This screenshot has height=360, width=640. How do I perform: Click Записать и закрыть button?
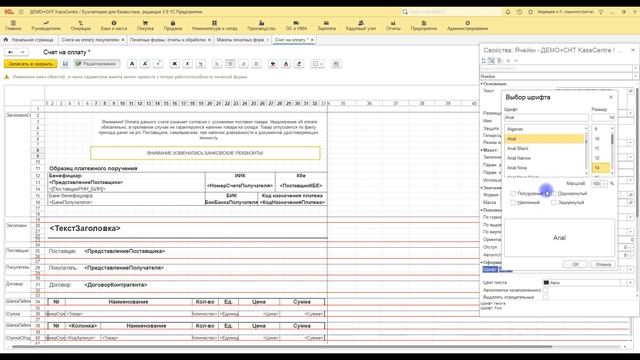click(x=31, y=64)
